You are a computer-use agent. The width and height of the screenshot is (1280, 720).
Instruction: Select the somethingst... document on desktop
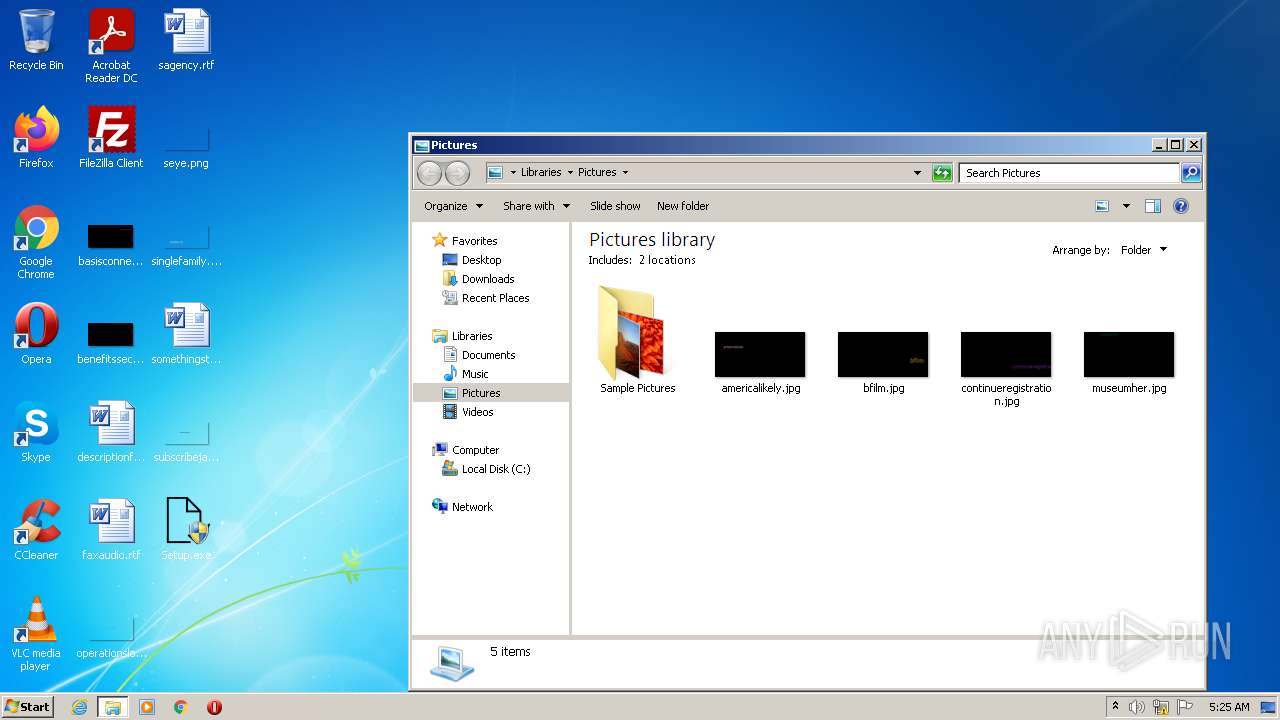[186, 334]
